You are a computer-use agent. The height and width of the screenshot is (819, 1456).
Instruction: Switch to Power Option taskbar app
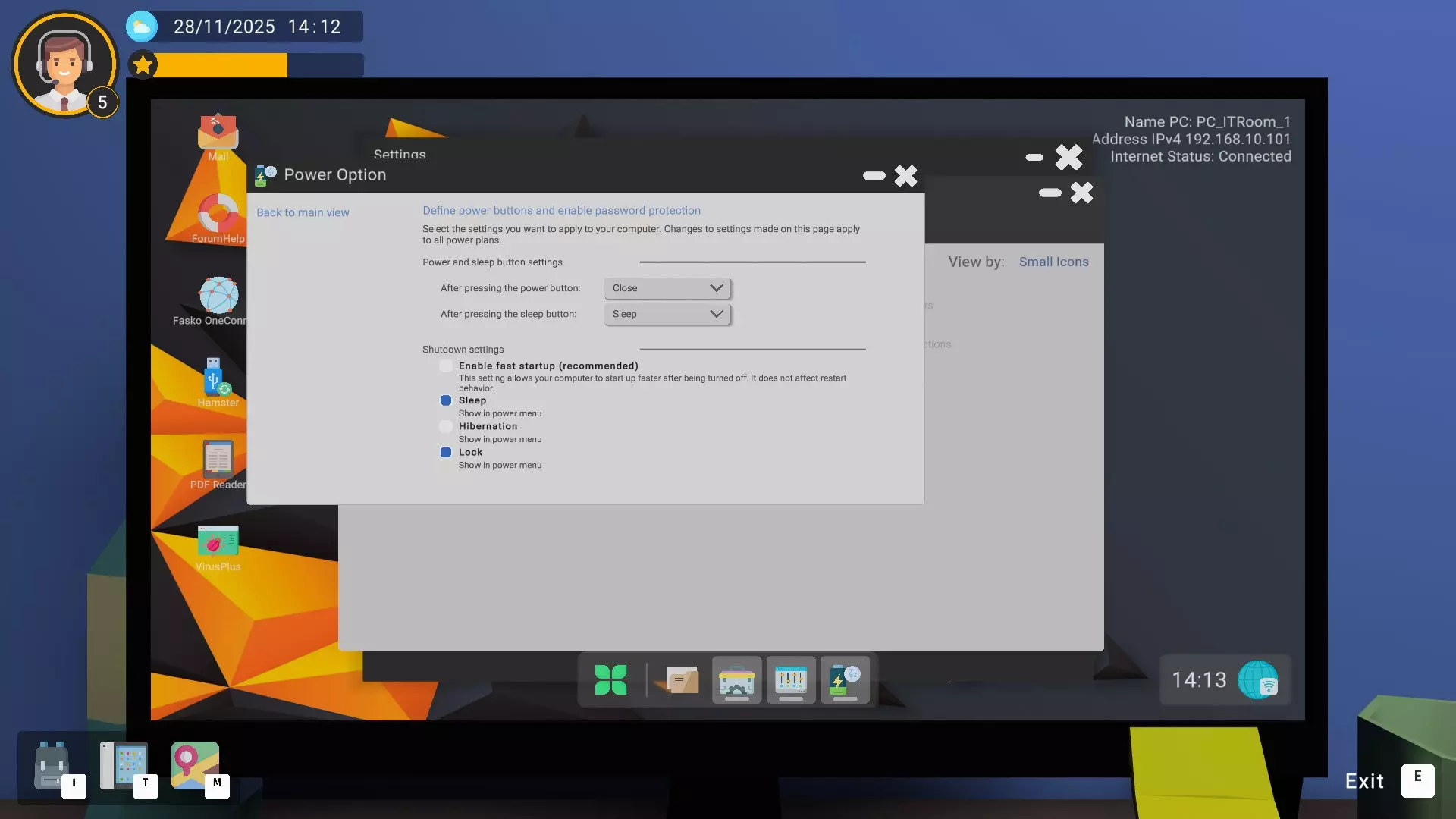click(x=845, y=680)
